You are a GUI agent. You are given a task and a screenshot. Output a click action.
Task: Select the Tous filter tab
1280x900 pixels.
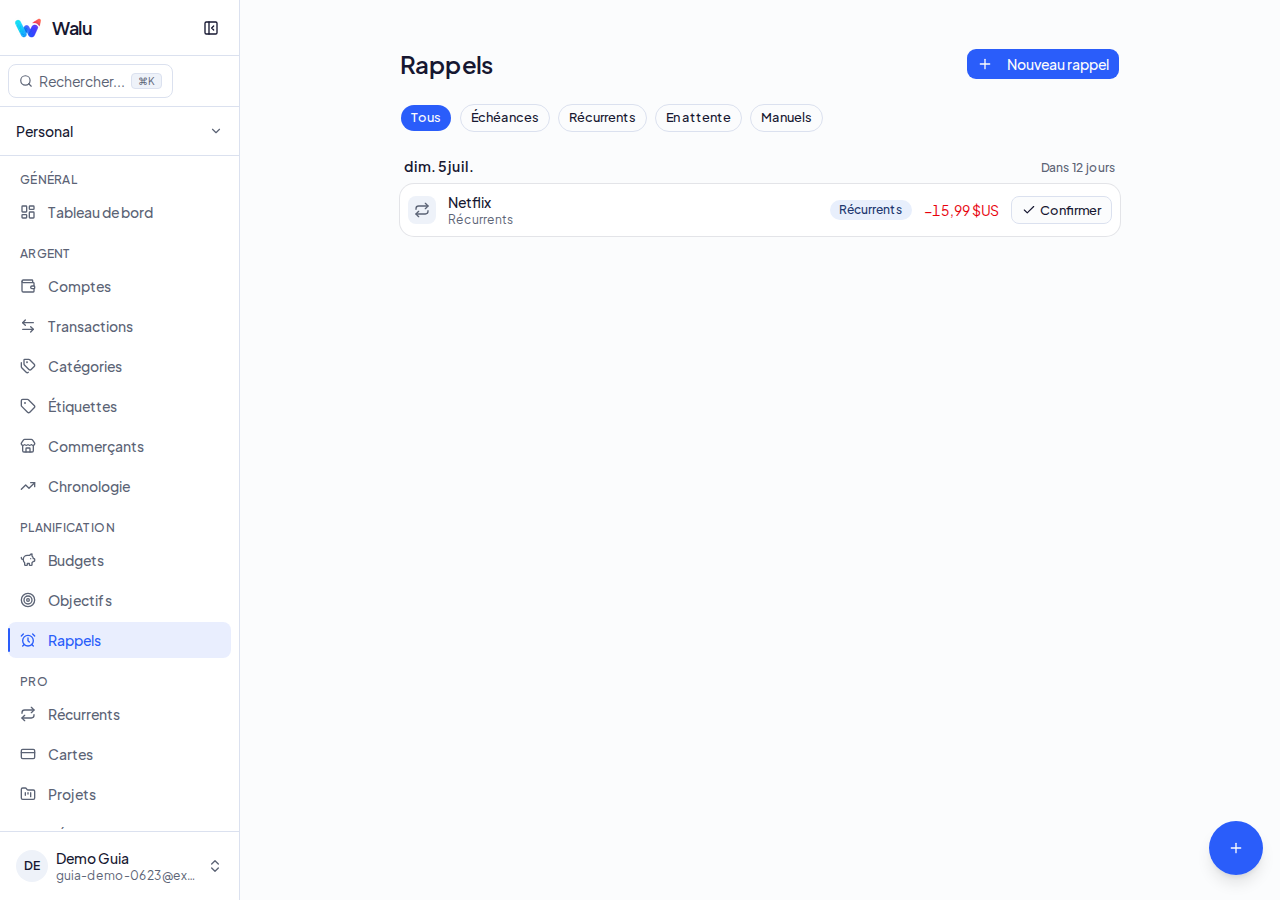coord(426,118)
